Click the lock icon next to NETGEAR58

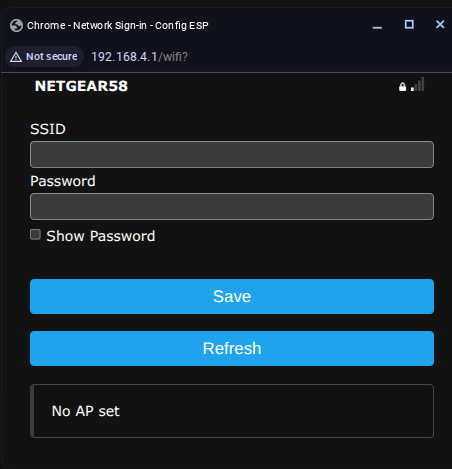[402, 87]
